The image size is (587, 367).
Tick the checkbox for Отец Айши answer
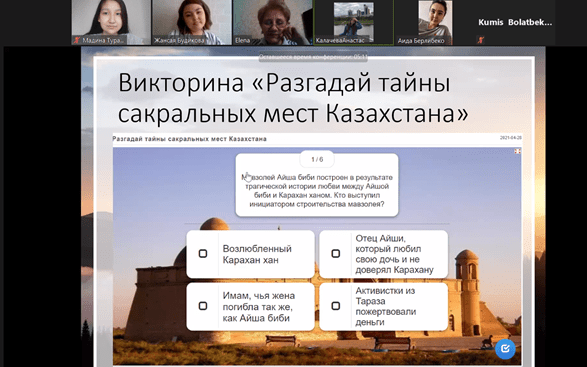335,254
